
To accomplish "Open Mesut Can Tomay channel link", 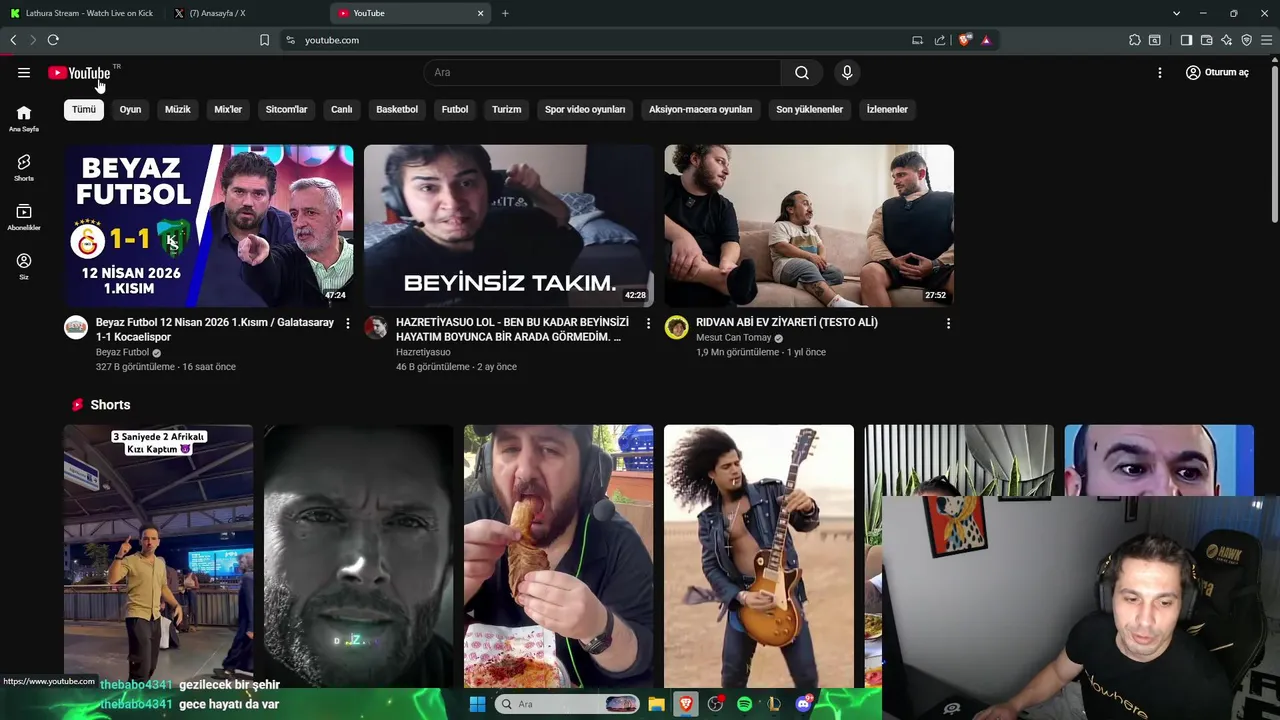I will pos(734,338).
